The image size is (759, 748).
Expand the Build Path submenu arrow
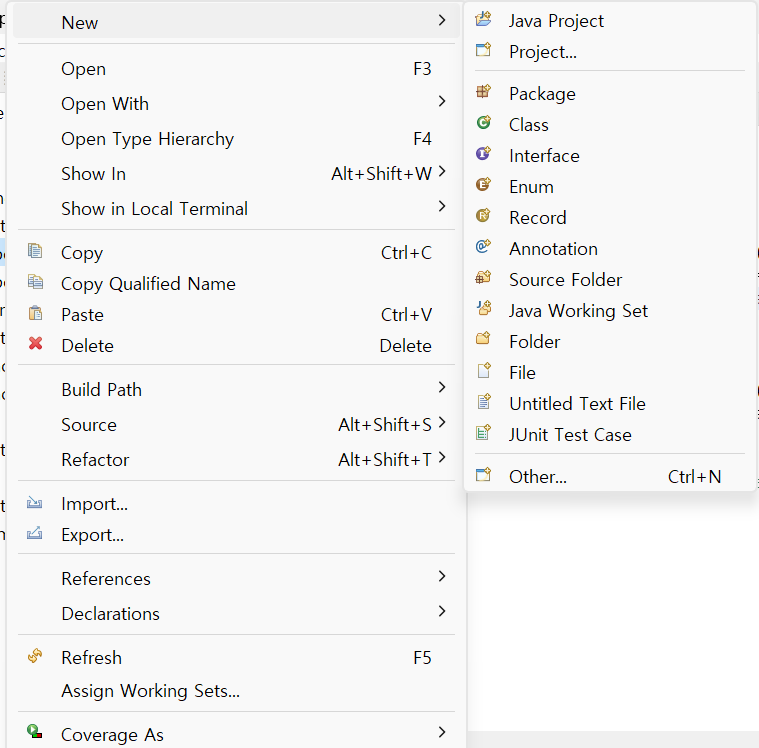[x=441, y=387]
